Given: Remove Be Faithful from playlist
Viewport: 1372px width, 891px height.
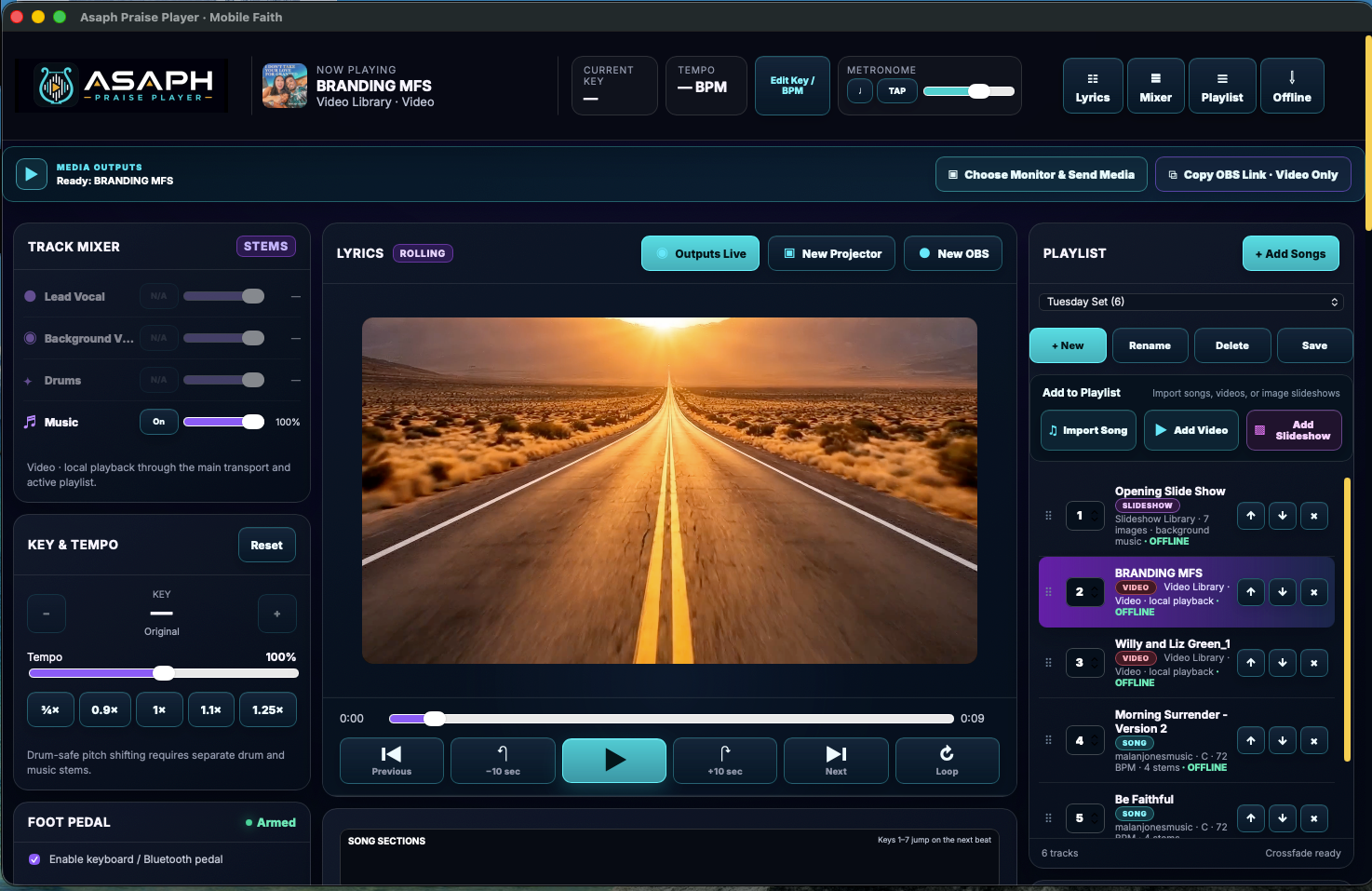Looking at the screenshot, I should [x=1314, y=818].
